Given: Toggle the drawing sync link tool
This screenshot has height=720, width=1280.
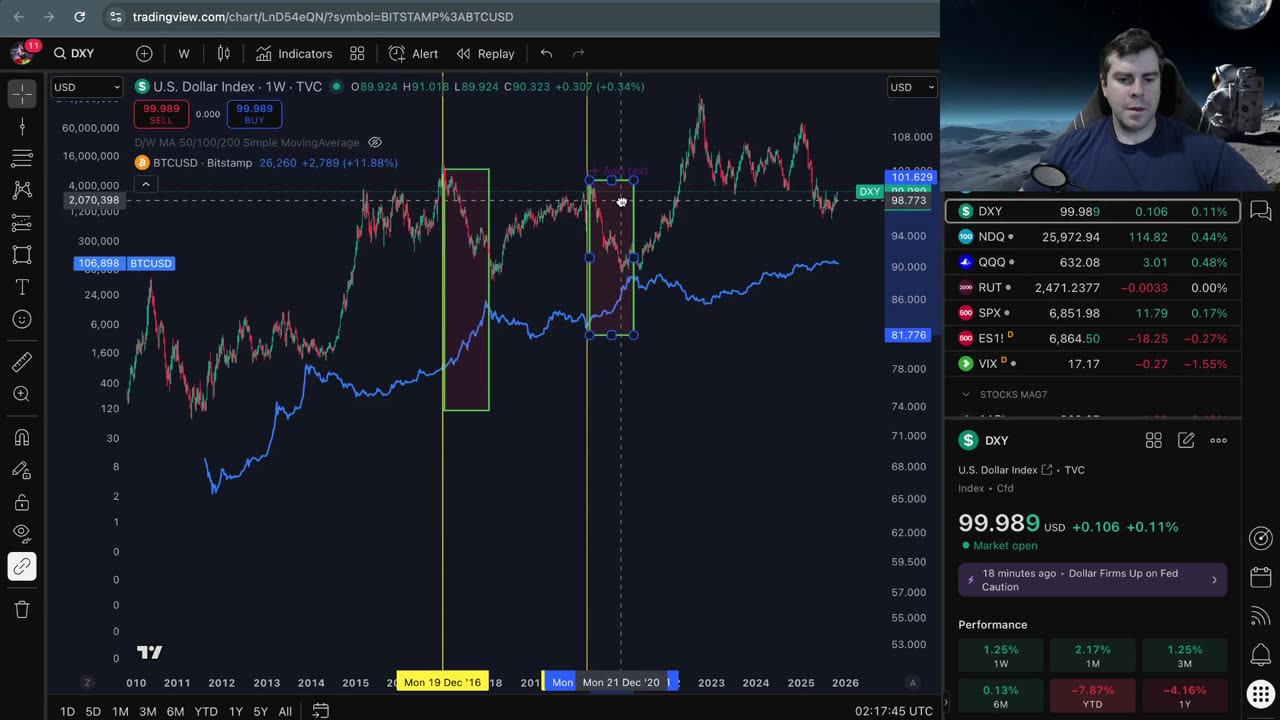Looking at the screenshot, I should pyautogui.click(x=22, y=567).
